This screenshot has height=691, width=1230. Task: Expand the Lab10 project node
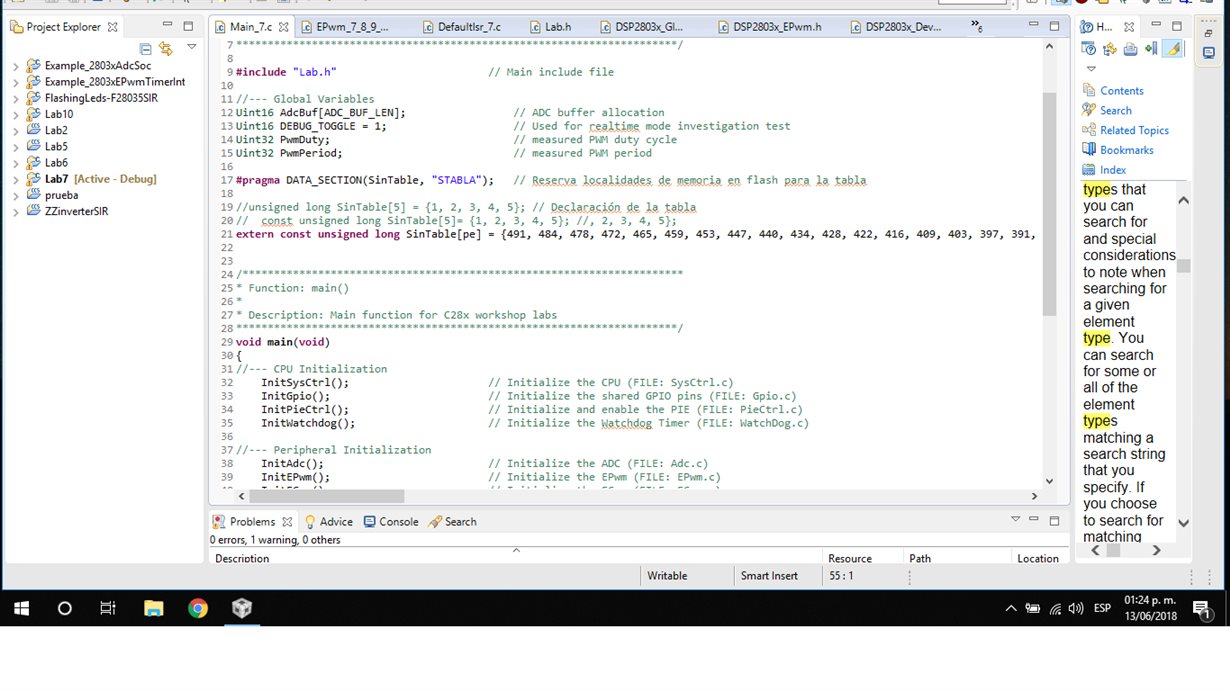point(15,114)
